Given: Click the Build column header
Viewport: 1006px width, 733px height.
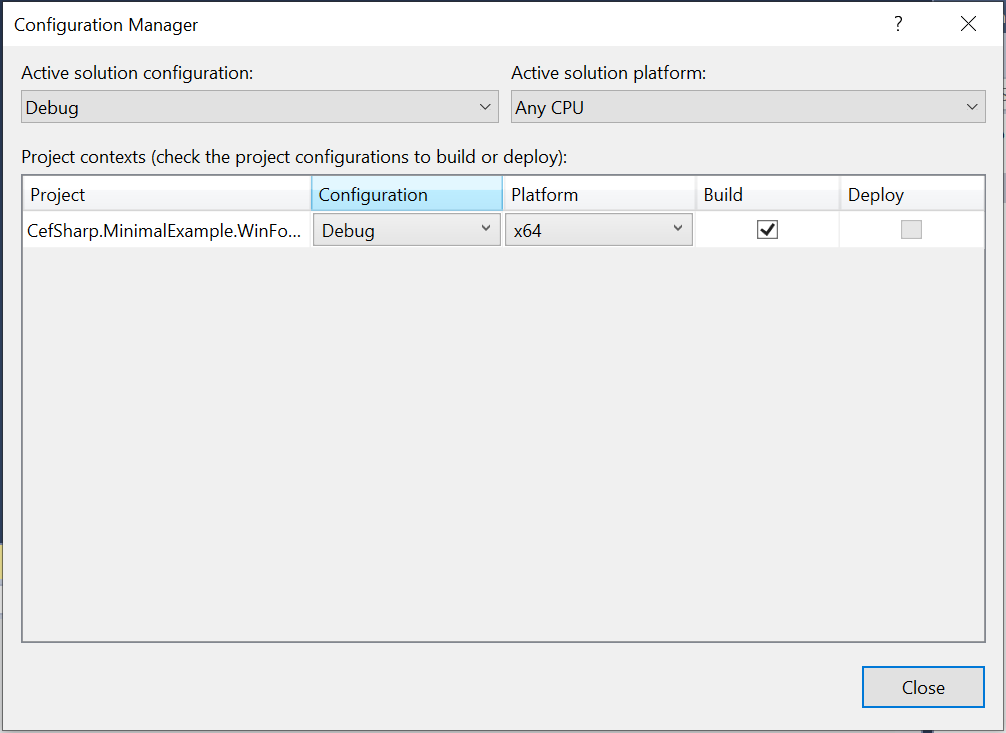Looking at the screenshot, I should (x=766, y=193).
